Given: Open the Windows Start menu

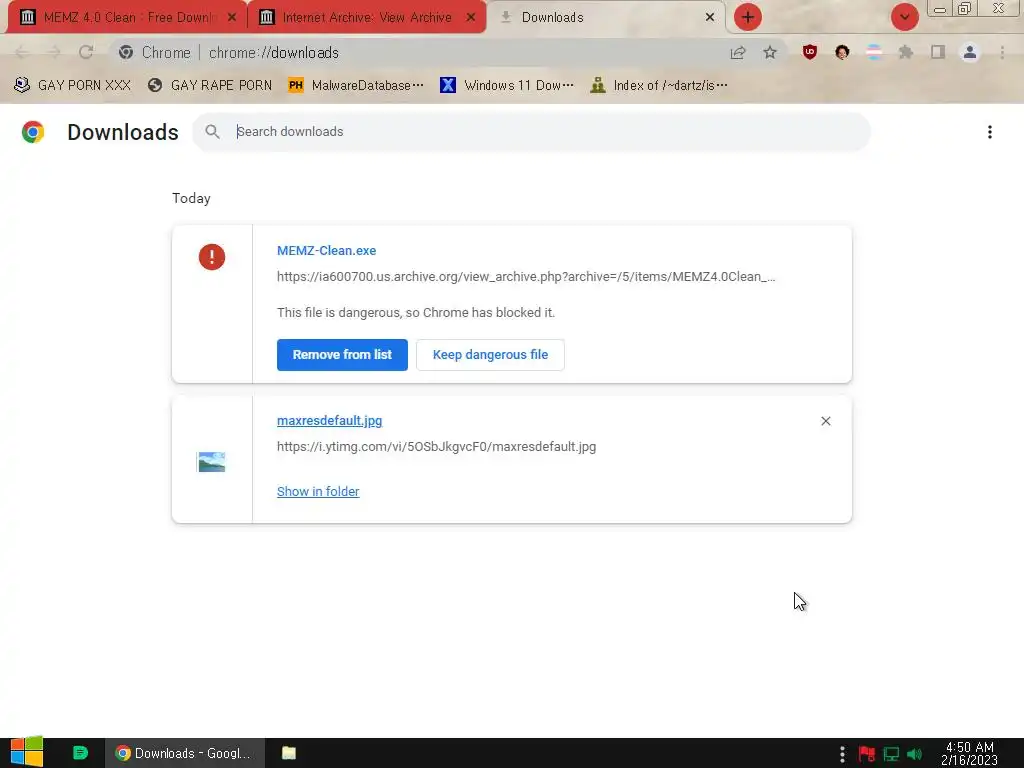Looking at the screenshot, I should pyautogui.click(x=26, y=752).
